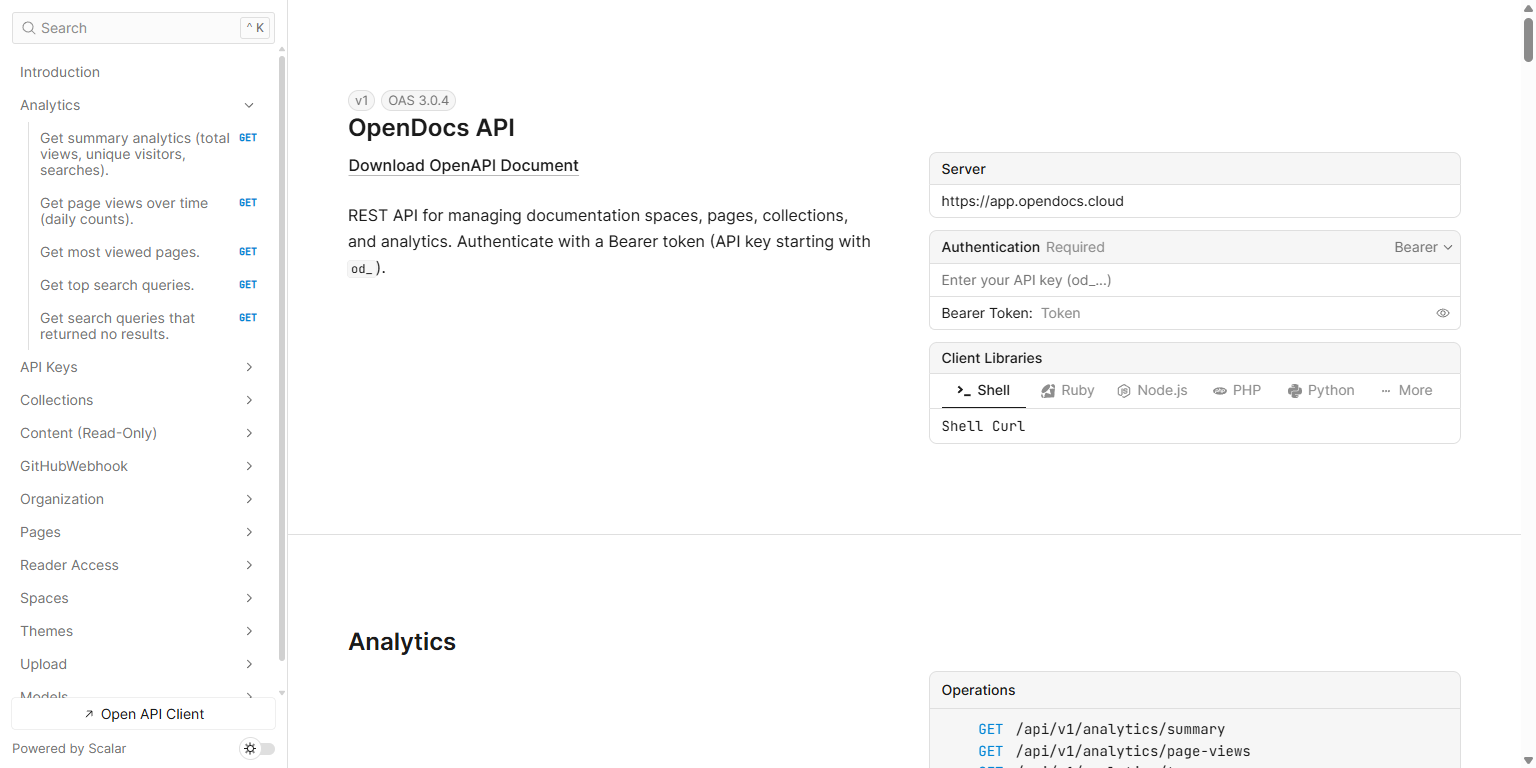This screenshot has height=768, width=1536.
Task: Select the PHP client library icon
Action: point(1220,391)
